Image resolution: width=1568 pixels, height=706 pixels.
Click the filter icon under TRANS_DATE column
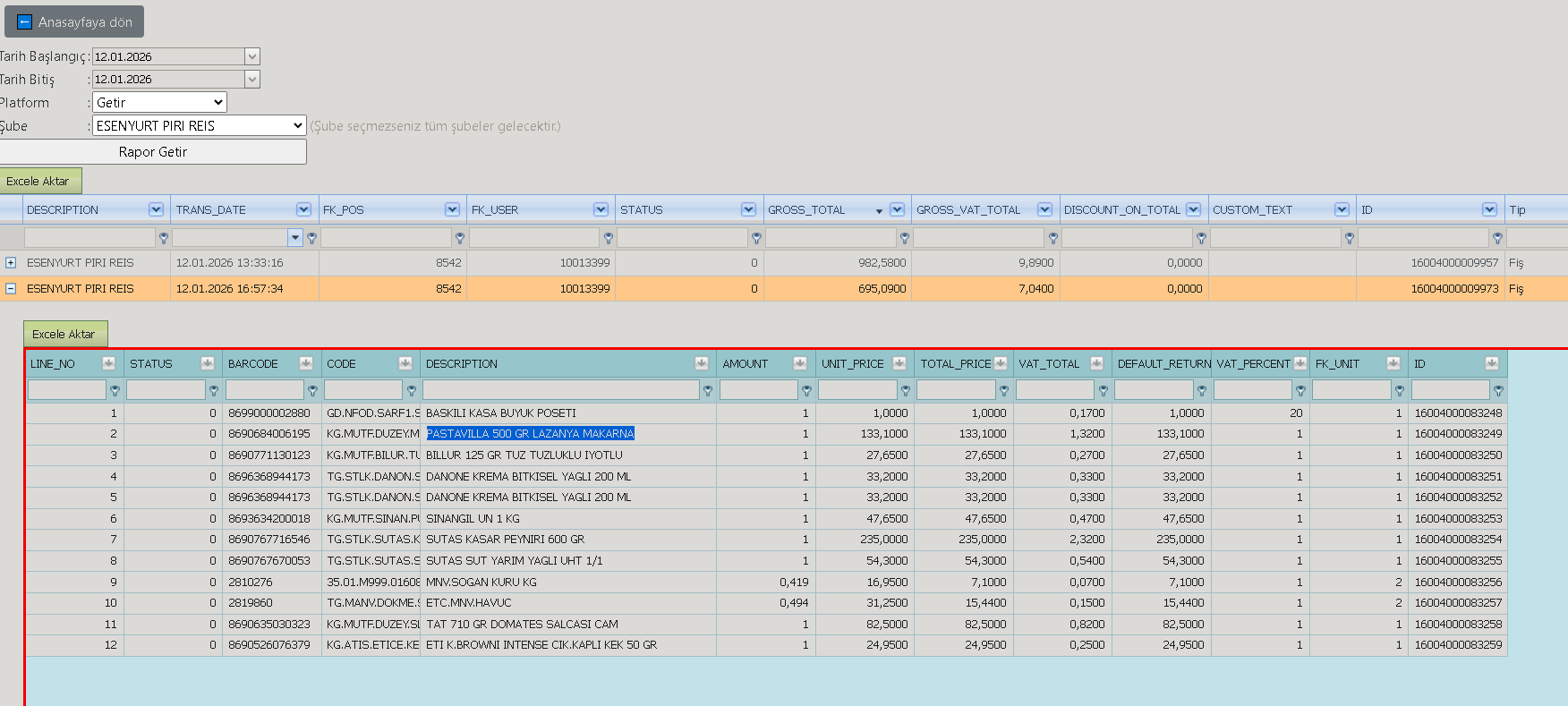312,238
